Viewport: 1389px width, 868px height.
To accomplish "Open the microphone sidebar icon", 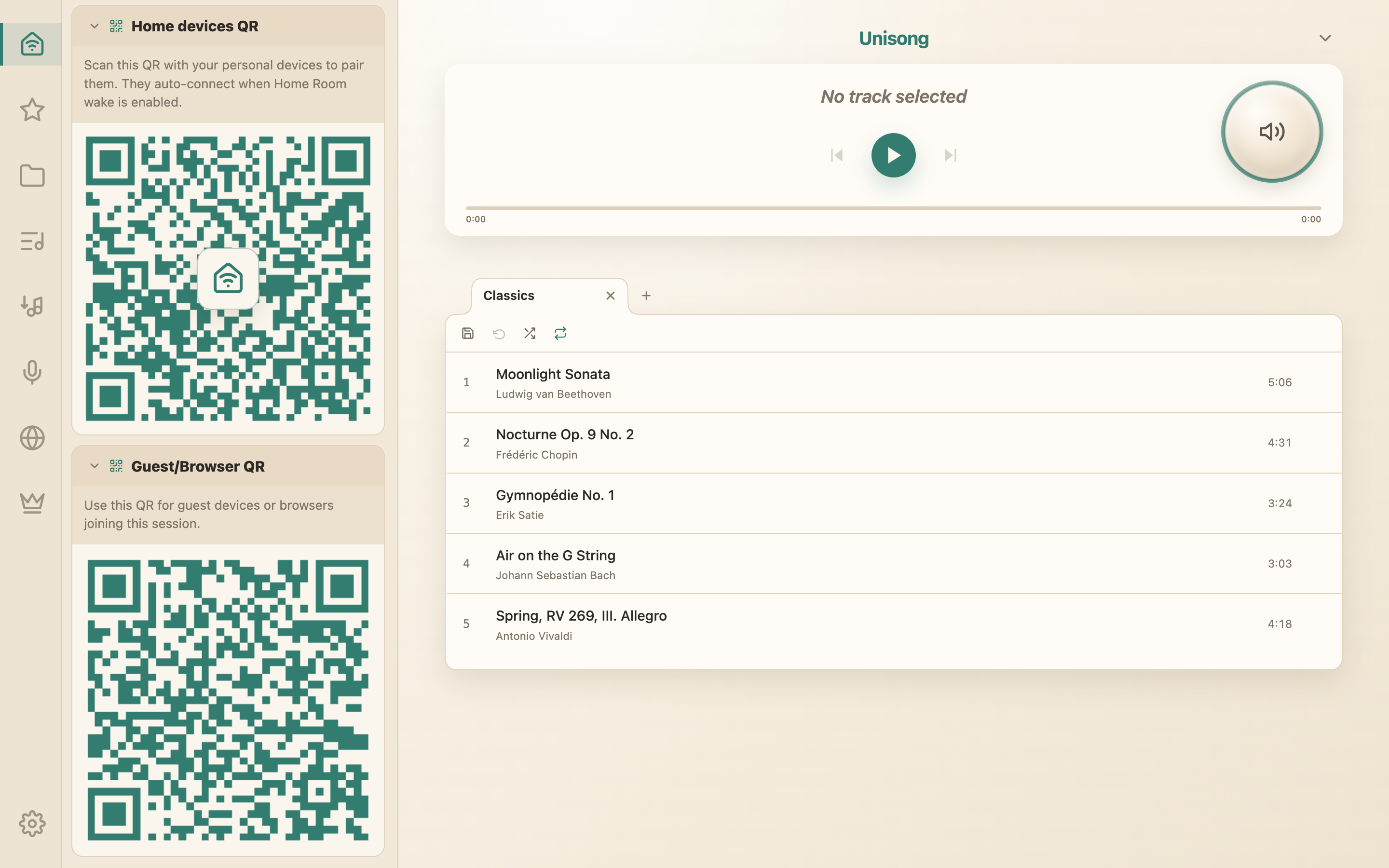I will 32,372.
